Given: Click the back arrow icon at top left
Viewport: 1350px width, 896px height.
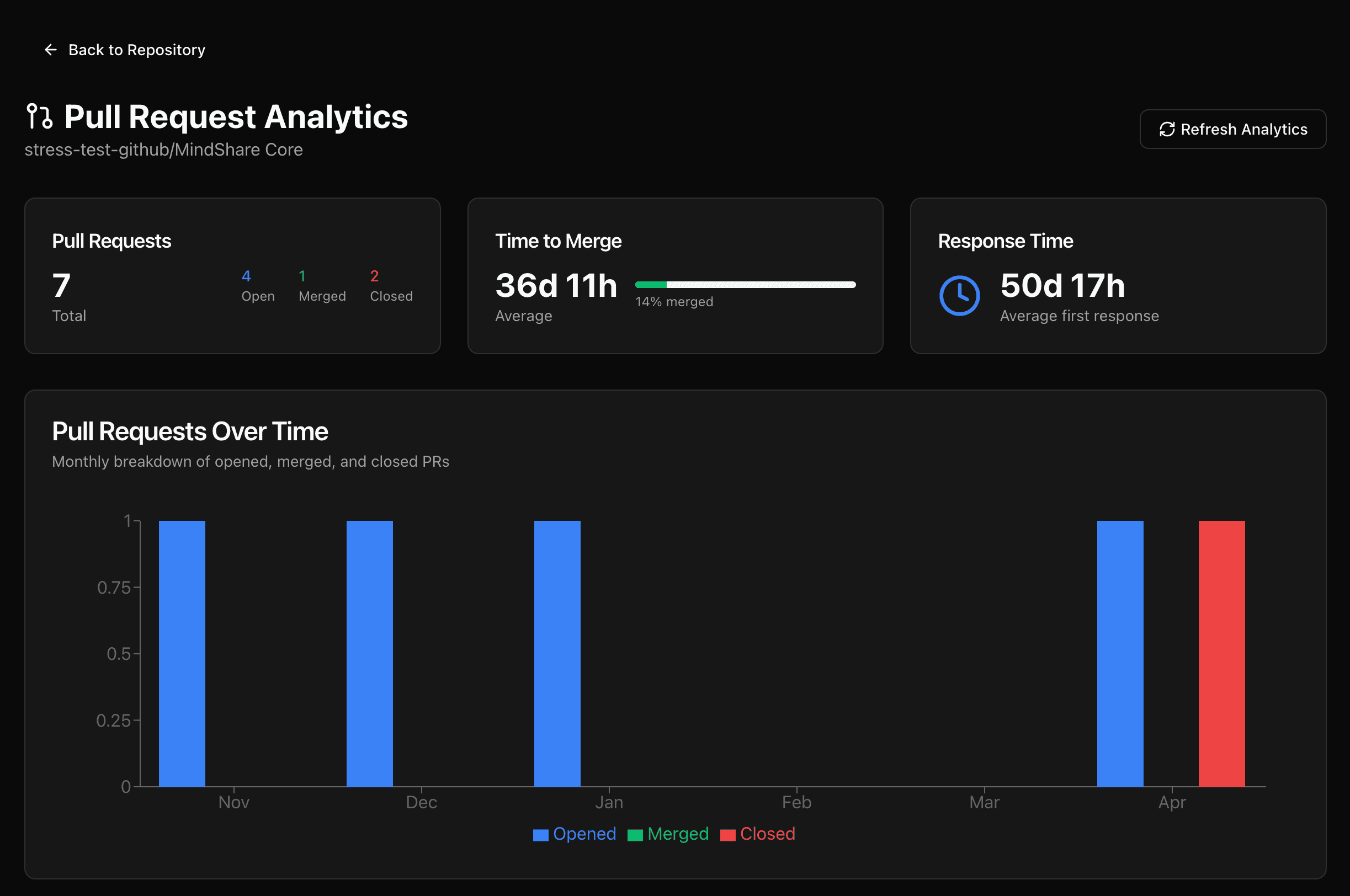Looking at the screenshot, I should (x=50, y=50).
